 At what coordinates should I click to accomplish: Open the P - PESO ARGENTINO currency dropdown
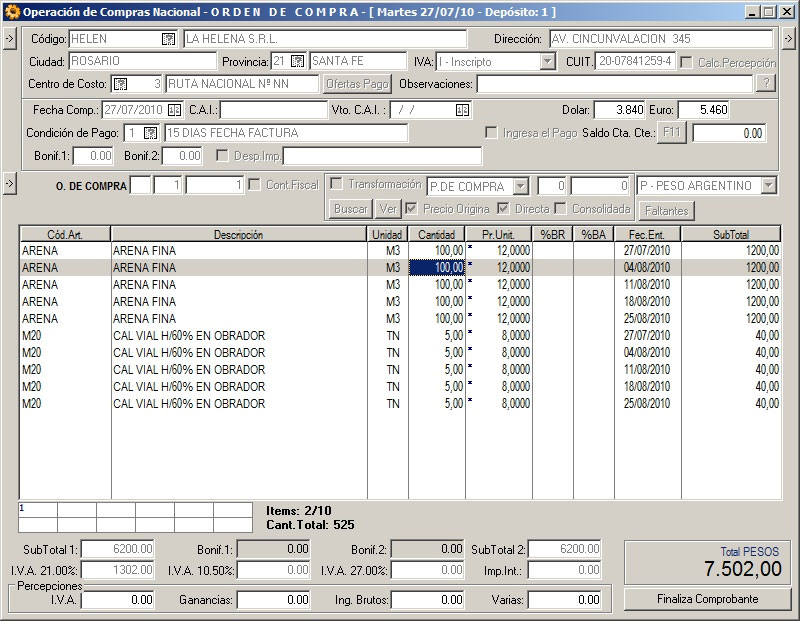tap(767, 186)
